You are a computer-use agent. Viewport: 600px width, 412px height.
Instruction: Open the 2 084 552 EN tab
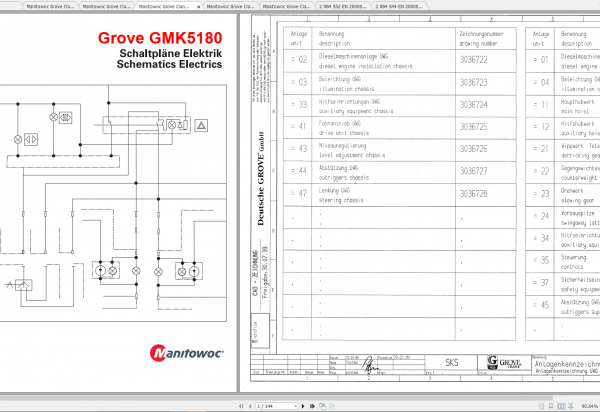[x=342, y=7]
